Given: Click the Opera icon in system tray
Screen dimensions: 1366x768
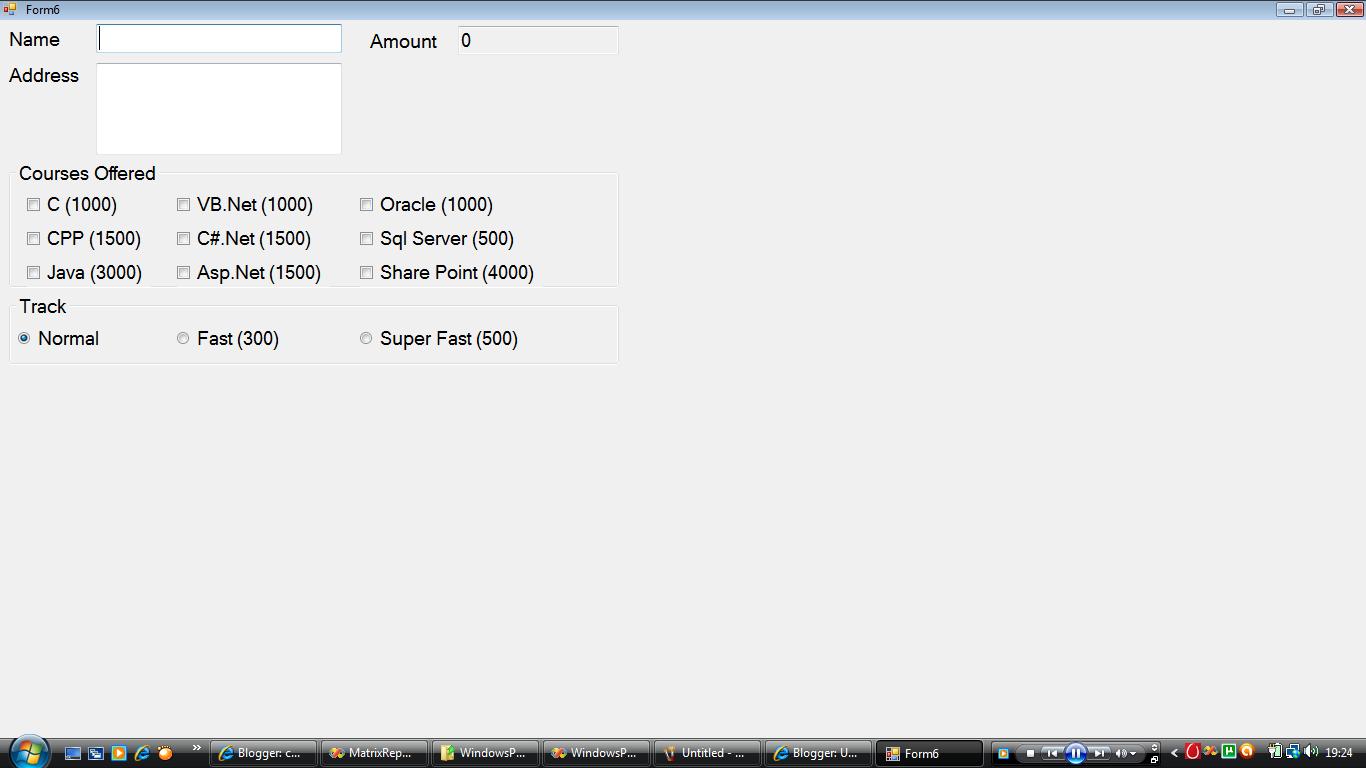Looking at the screenshot, I should pyautogui.click(x=1192, y=753).
